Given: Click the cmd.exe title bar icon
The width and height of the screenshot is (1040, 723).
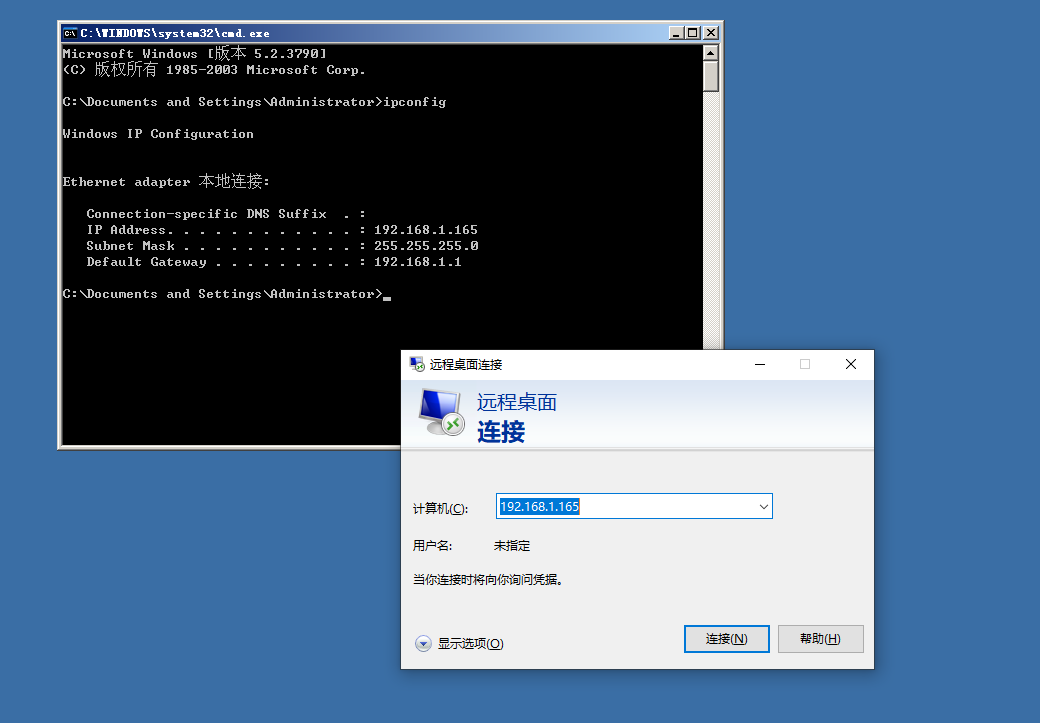Looking at the screenshot, I should point(70,33).
